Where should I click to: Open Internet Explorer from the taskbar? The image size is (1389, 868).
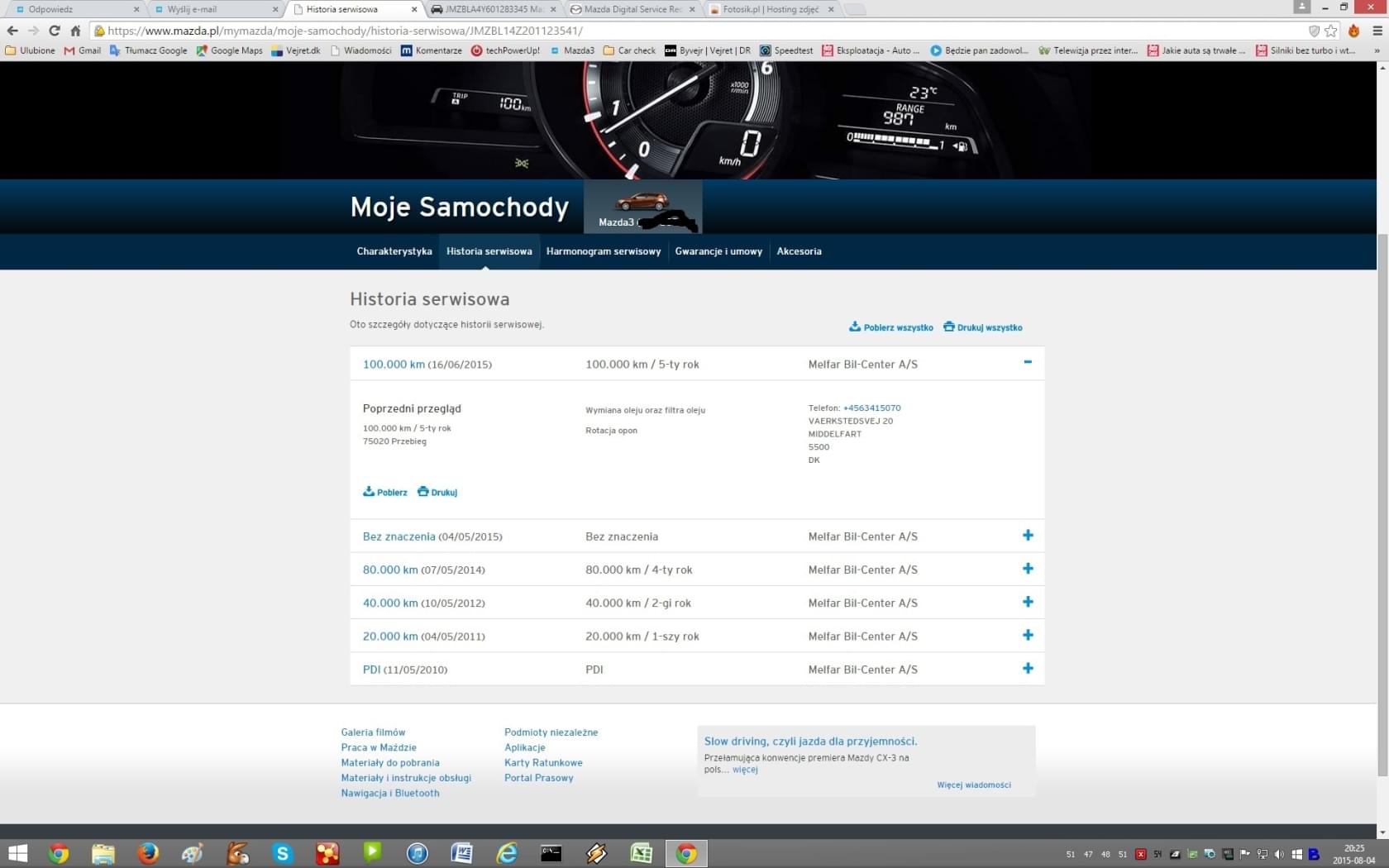pos(506,853)
